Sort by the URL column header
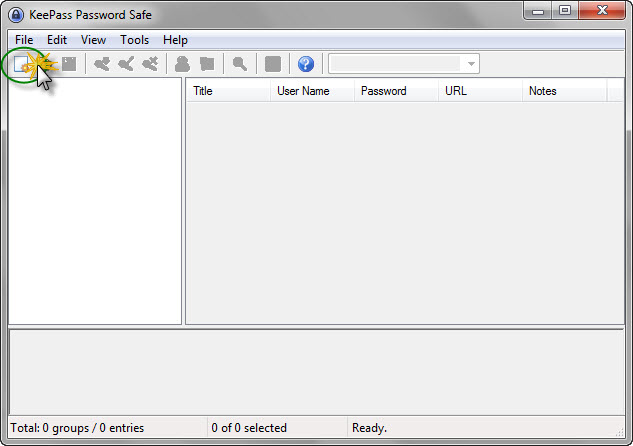Image resolution: width=633 pixels, height=446 pixels. 480,91
